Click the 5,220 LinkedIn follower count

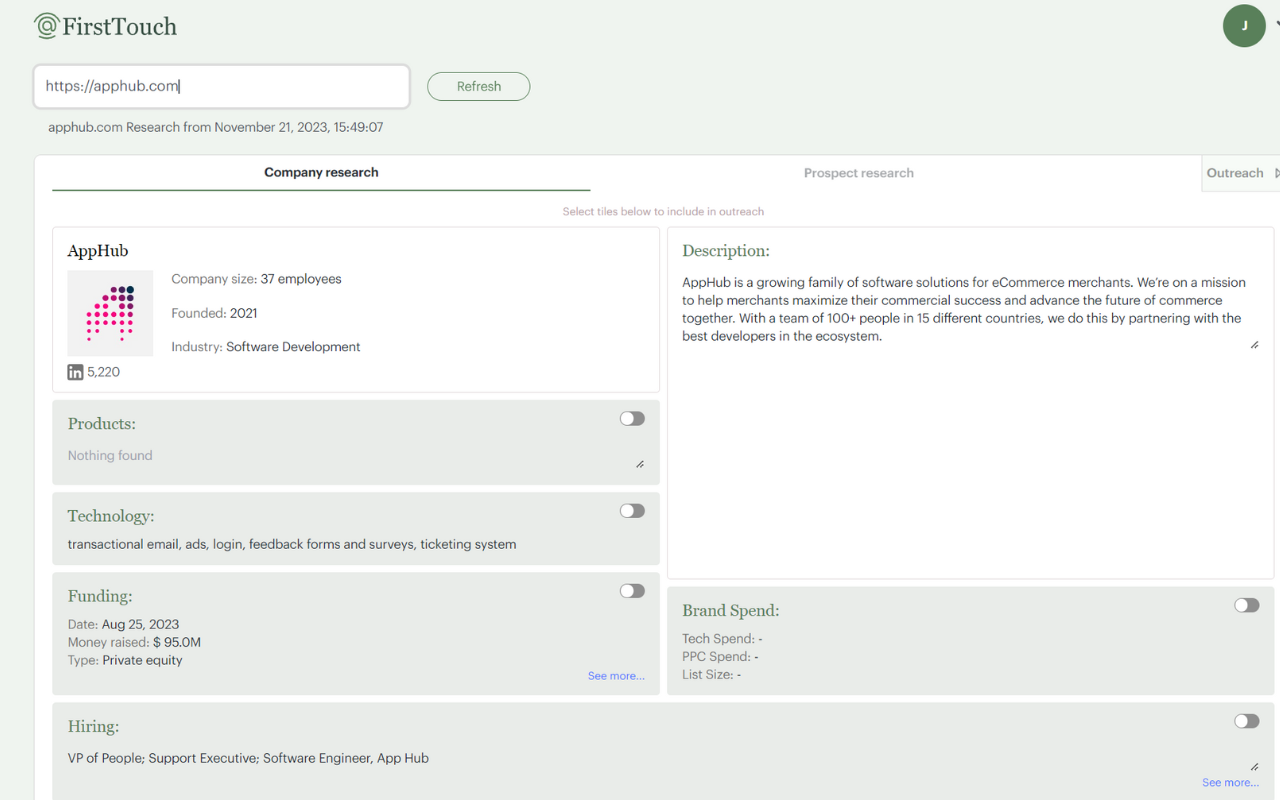[103, 372]
